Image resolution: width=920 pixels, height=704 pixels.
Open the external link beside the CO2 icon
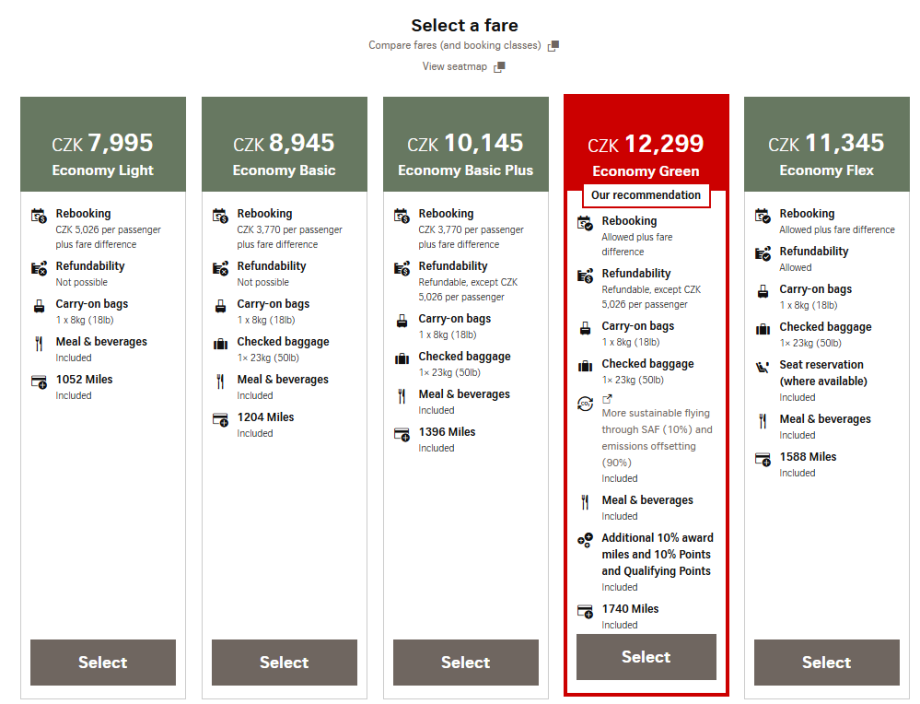(607, 399)
